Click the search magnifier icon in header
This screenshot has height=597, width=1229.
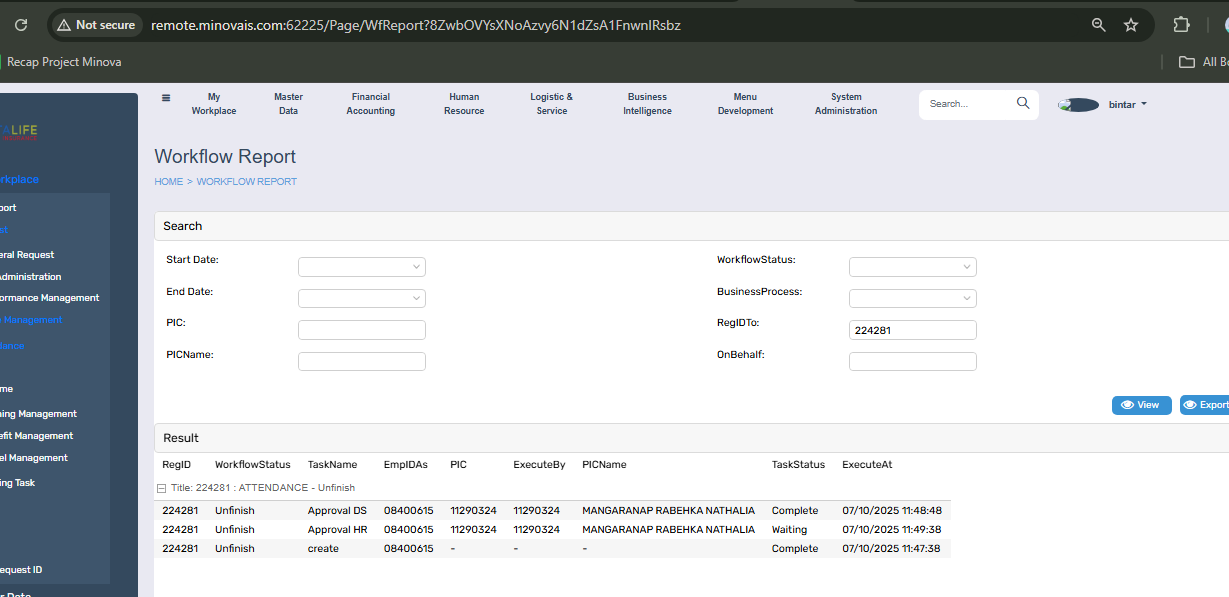pyautogui.click(x=1023, y=103)
